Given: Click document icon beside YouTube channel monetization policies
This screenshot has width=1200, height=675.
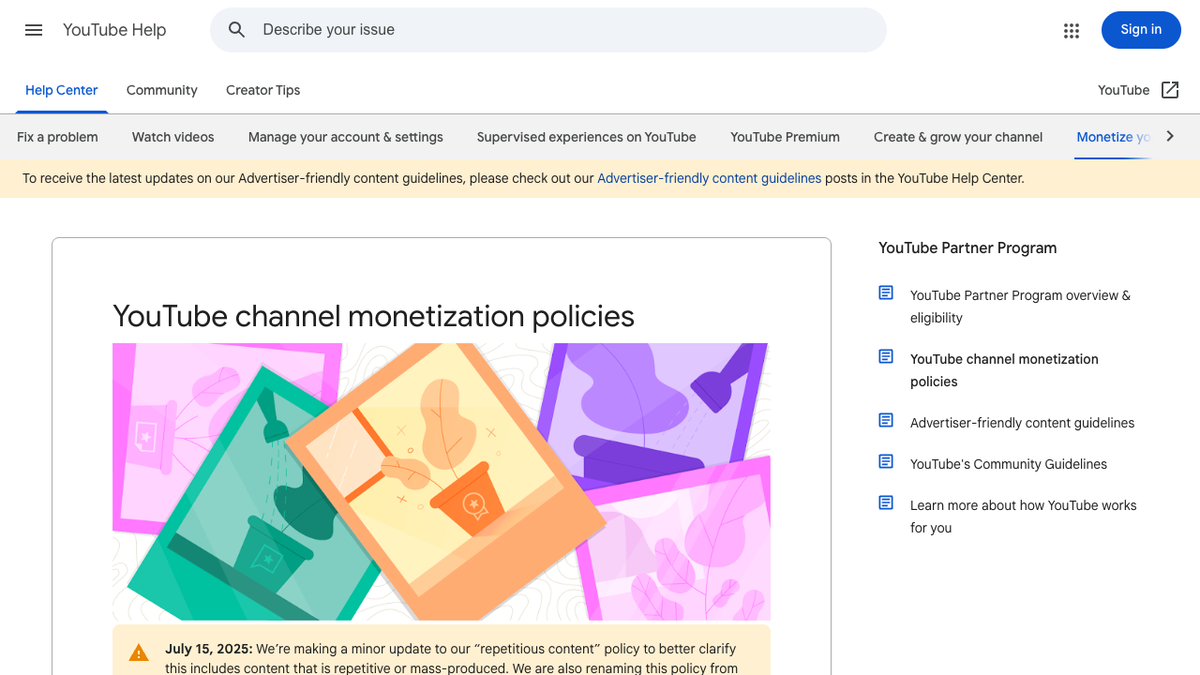Looking at the screenshot, I should [886, 357].
